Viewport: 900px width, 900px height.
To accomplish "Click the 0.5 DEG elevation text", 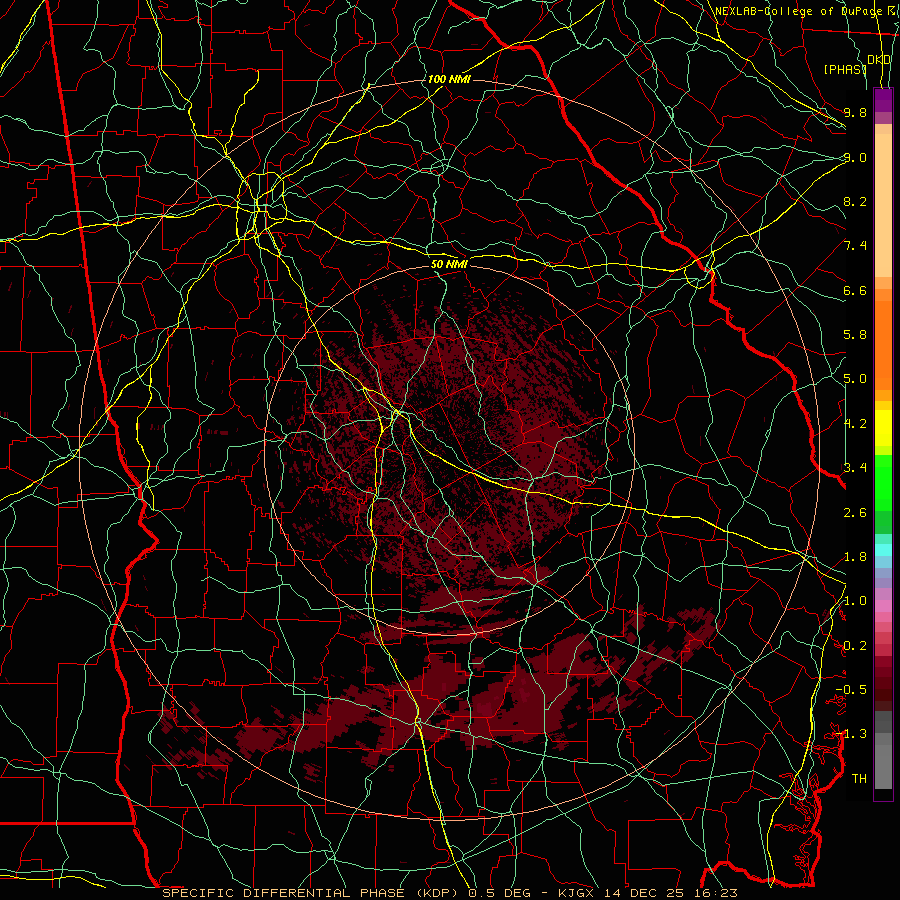I will (501, 893).
